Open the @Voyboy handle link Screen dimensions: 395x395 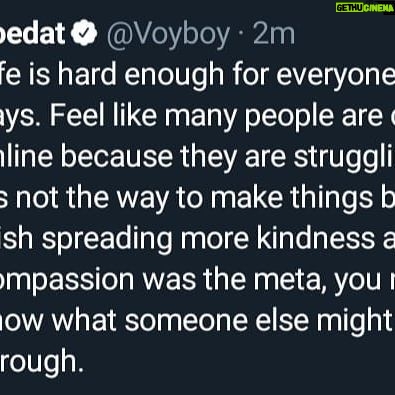coord(169,35)
